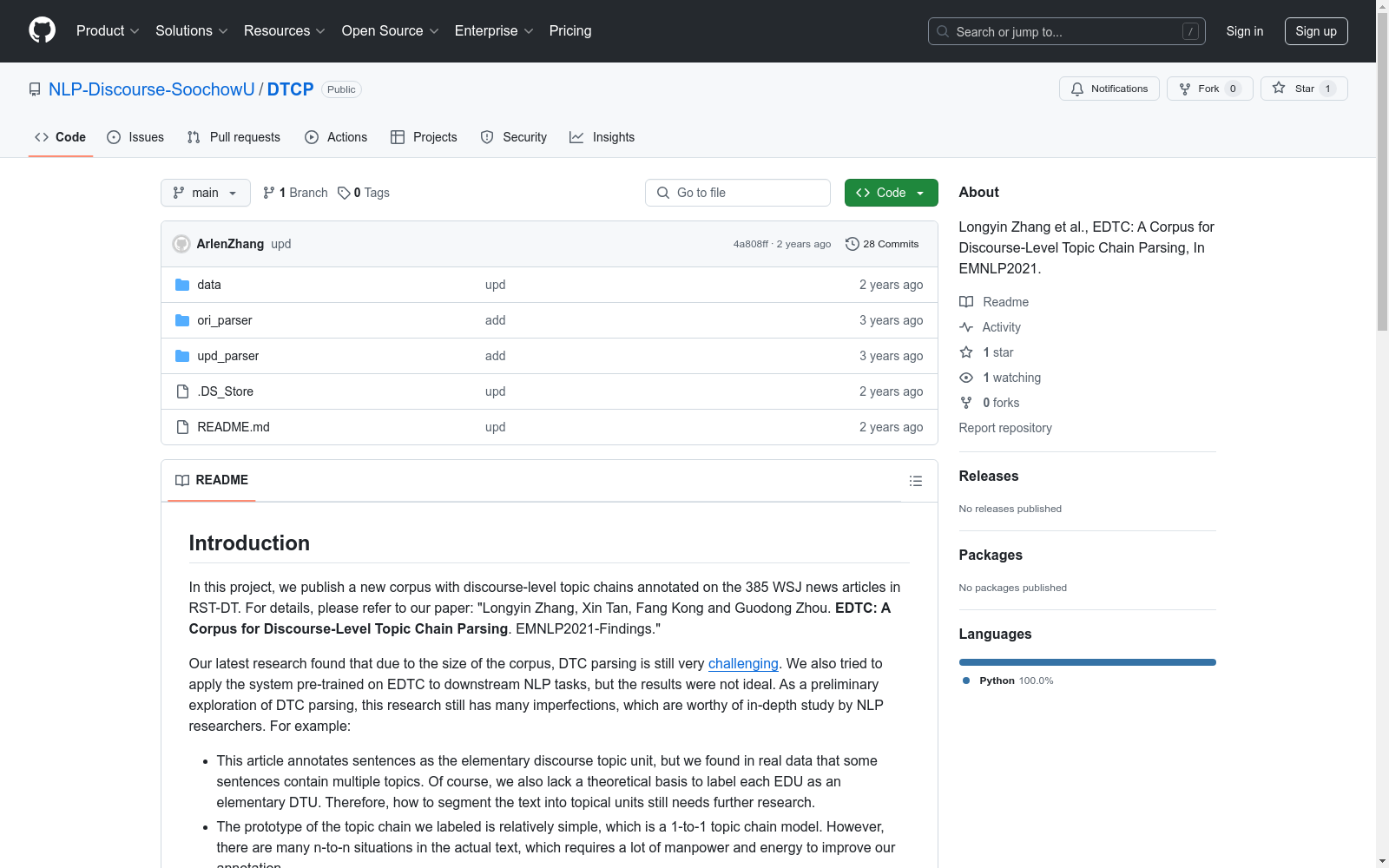
Task: Open the green Code clone dropdown
Action: pyautogui.click(x=892, y=193)
